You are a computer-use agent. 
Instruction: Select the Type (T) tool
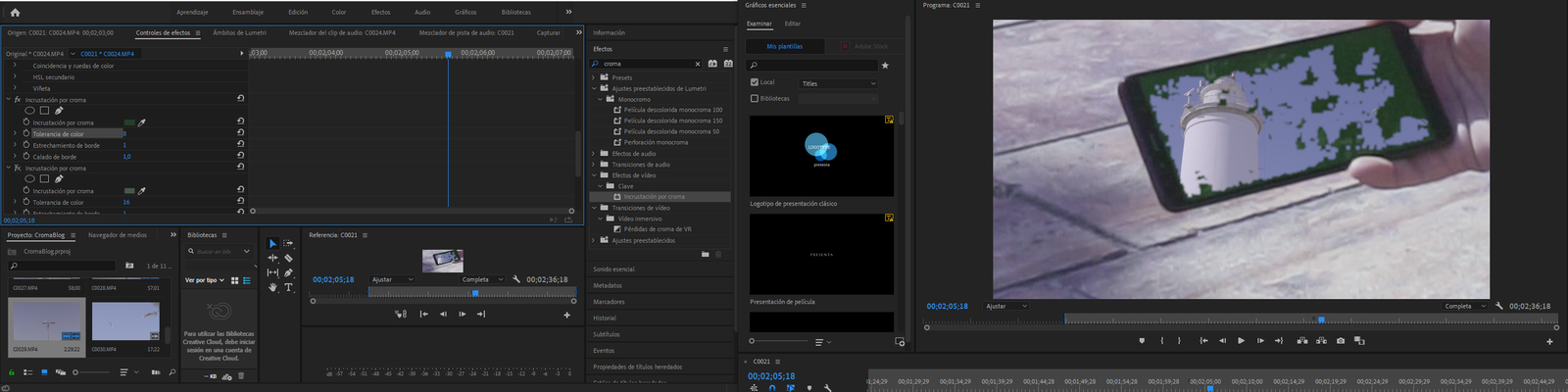pyautogui.click(x=288, y=288)
